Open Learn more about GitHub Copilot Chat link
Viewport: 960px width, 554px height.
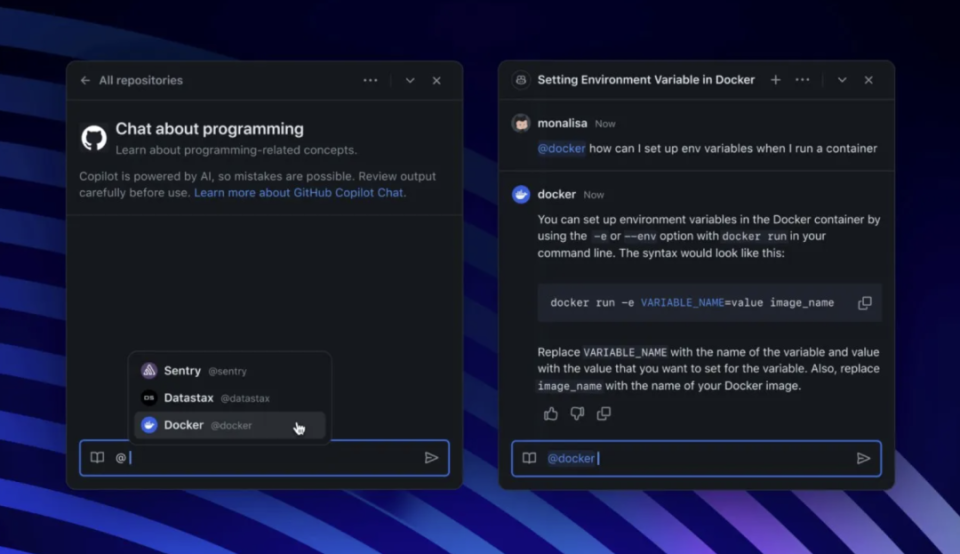(x=299, y=193)
